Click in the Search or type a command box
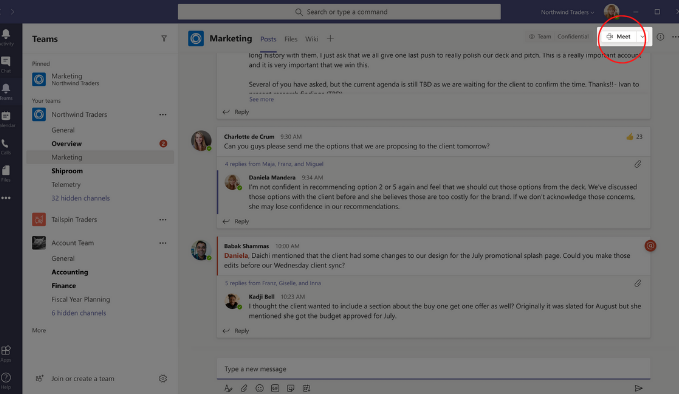Screen dimensions: 679x394 pyautogui.click(x=339, y=12)
